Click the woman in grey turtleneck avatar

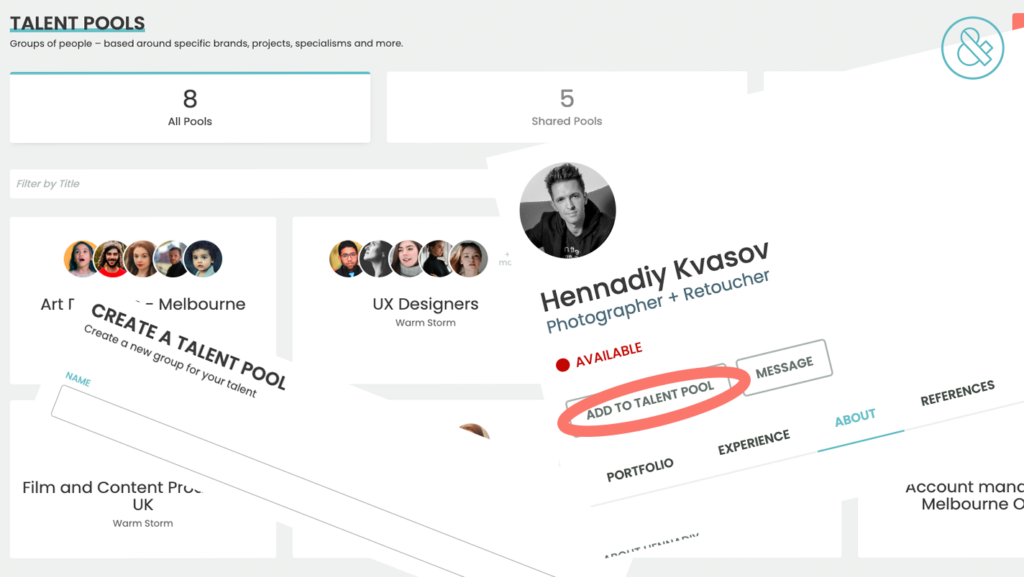[x=408, y=258]
